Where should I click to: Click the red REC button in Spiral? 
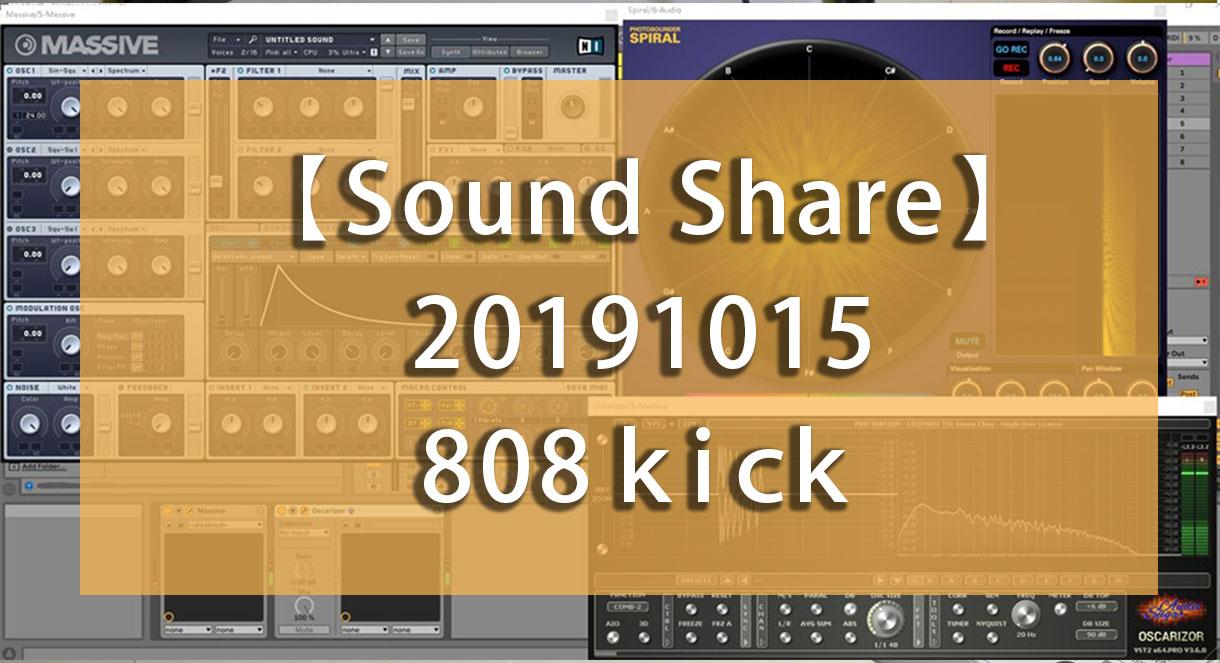tap(1011, 68)
